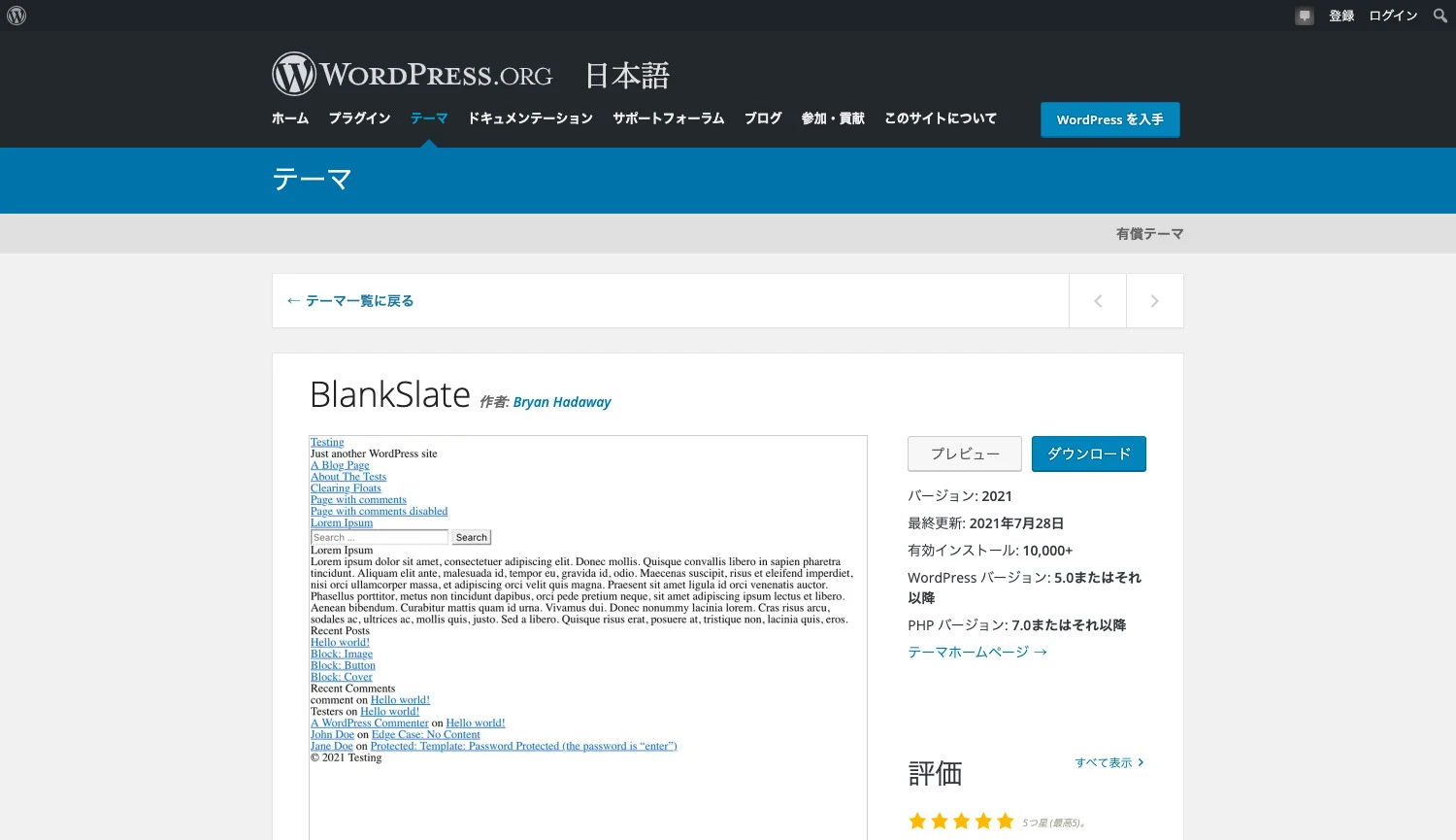The image size is (1456, 840).
Task: Click WordPress を入手 button
Action: [1110, 119]
